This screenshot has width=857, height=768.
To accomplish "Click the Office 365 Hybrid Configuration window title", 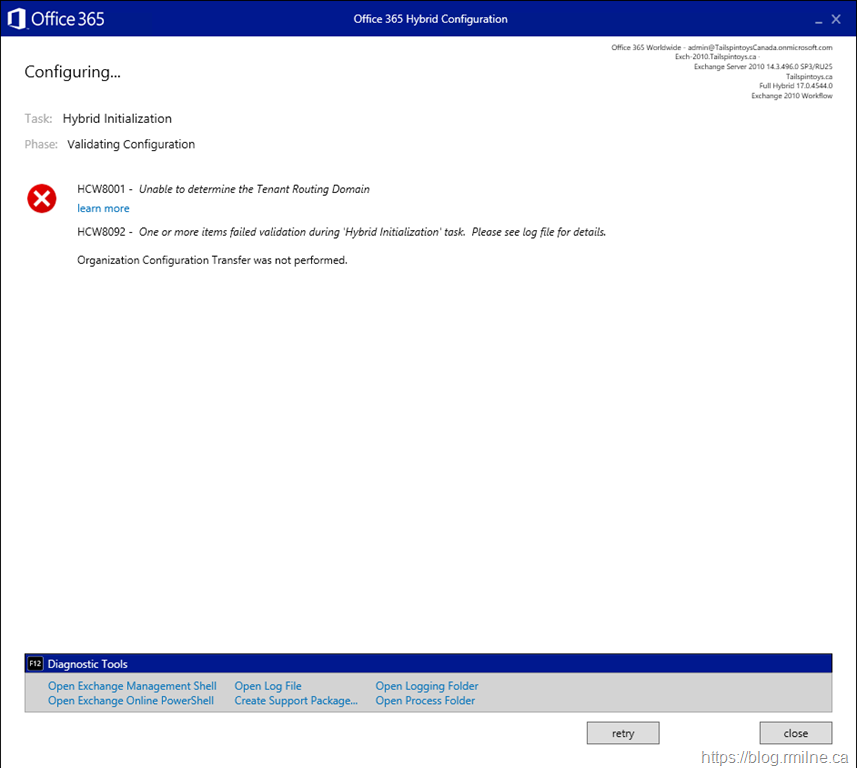I will (430, 19).
